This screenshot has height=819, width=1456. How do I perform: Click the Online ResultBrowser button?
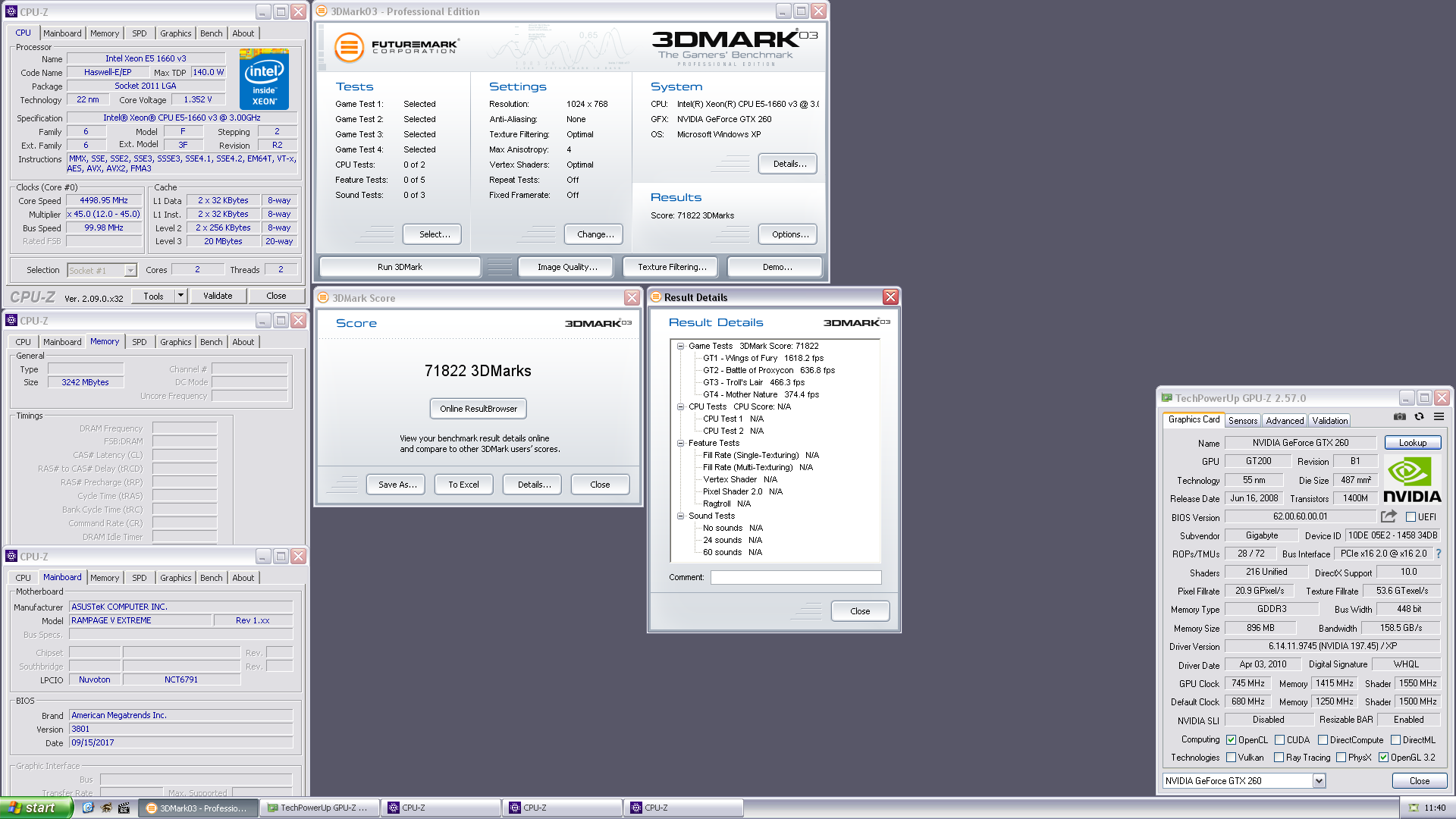pos(478,409)
